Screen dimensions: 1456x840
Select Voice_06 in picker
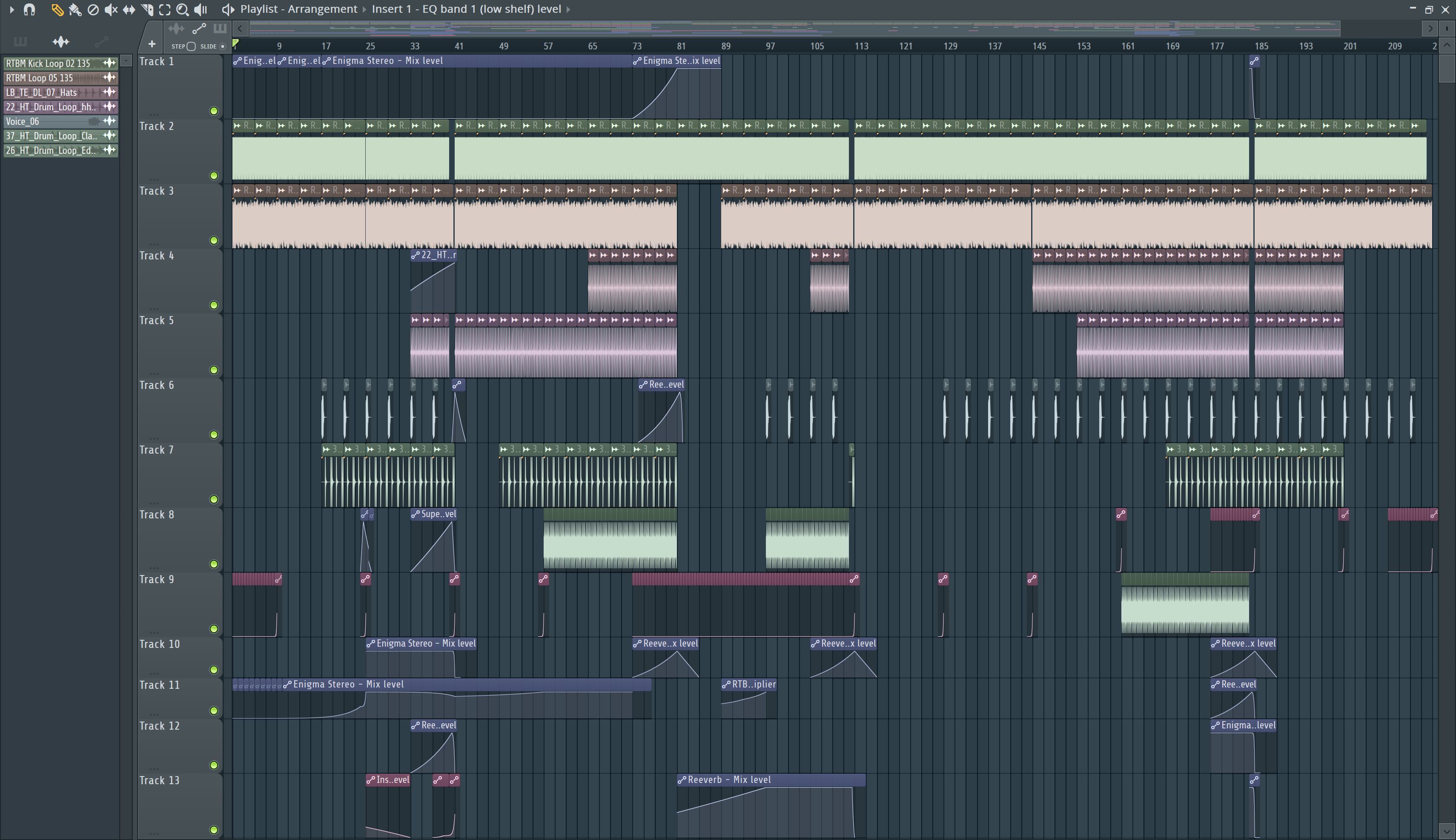coord(60,121)
